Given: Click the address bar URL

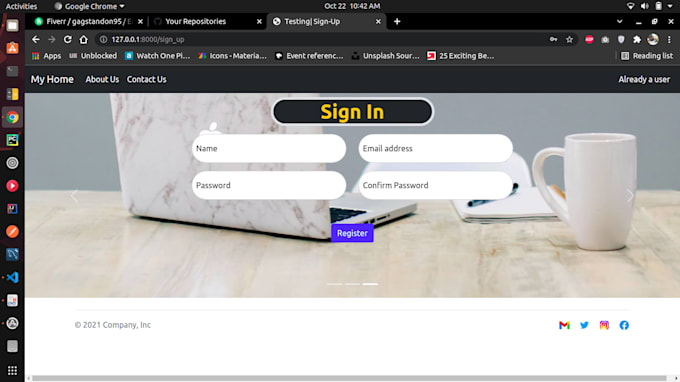Looking at the screenshot, I should (x=148, y=39).
